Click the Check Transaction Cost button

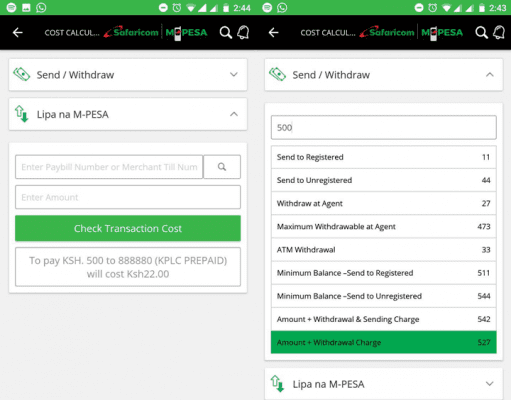[x=128, y=228]
